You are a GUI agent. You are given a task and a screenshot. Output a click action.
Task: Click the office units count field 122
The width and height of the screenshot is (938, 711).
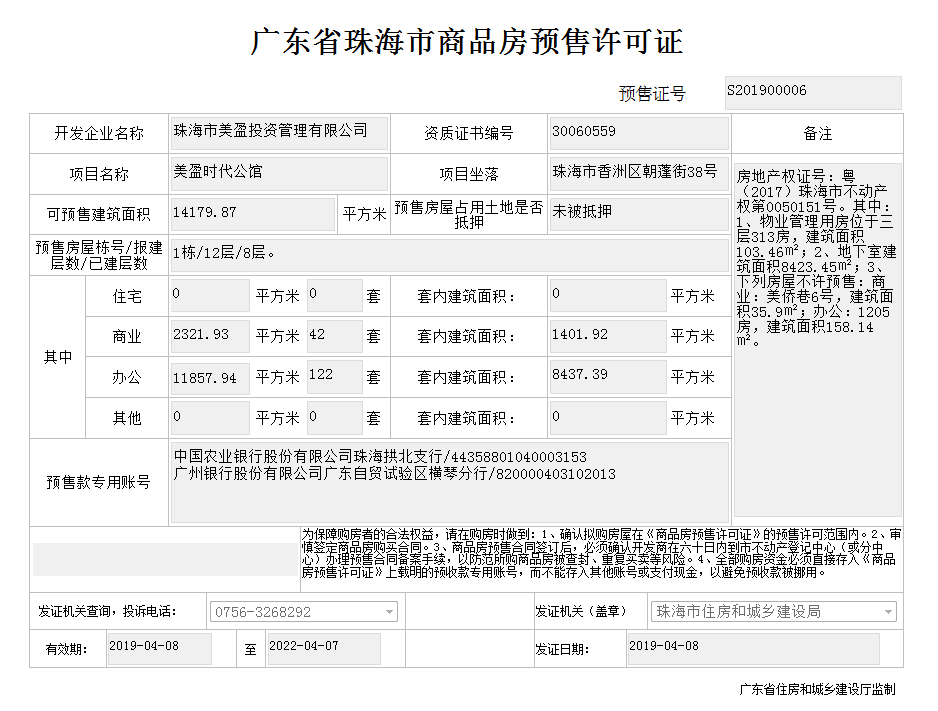pos(334,378)
